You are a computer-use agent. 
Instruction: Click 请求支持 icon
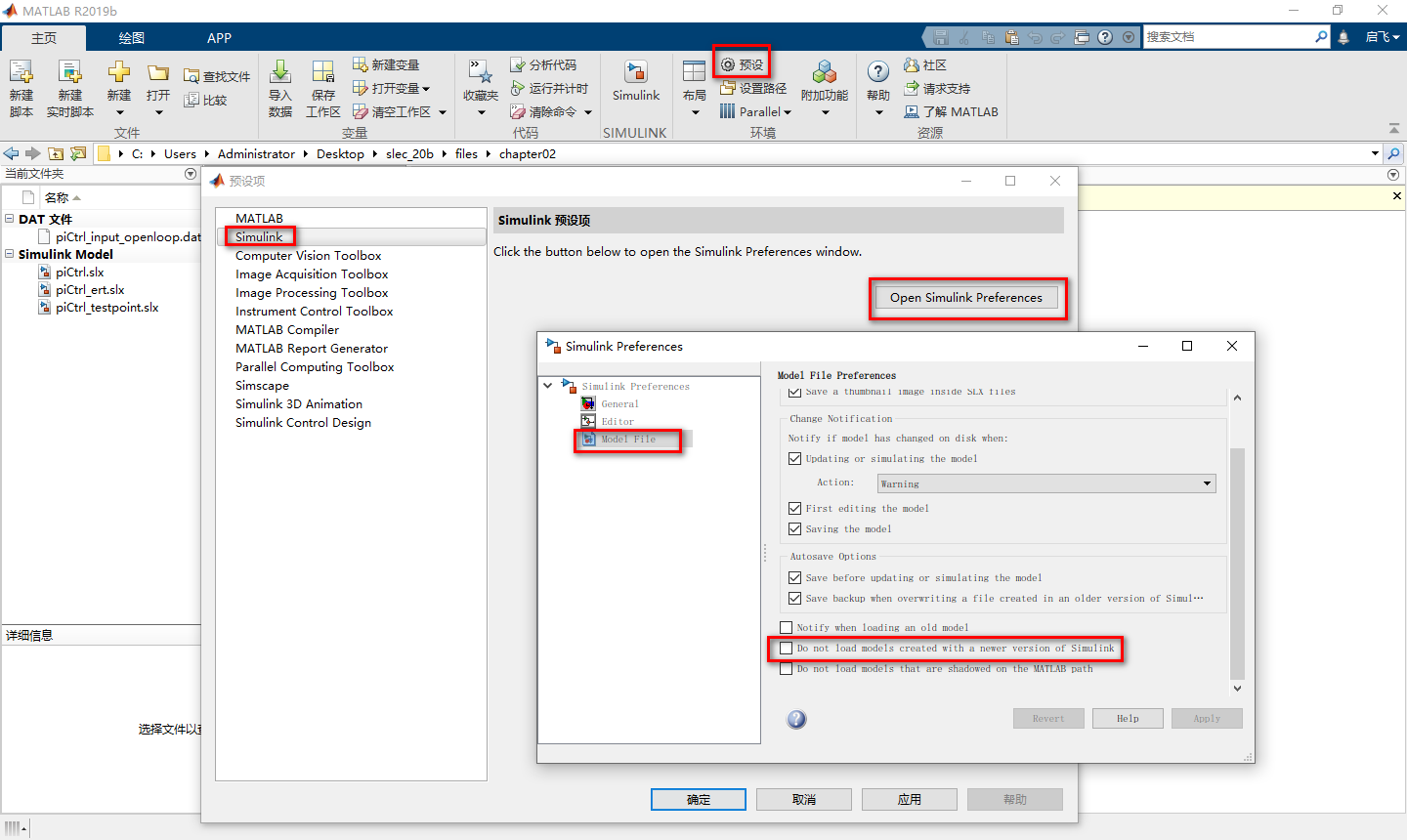click(x=912, y=88)
